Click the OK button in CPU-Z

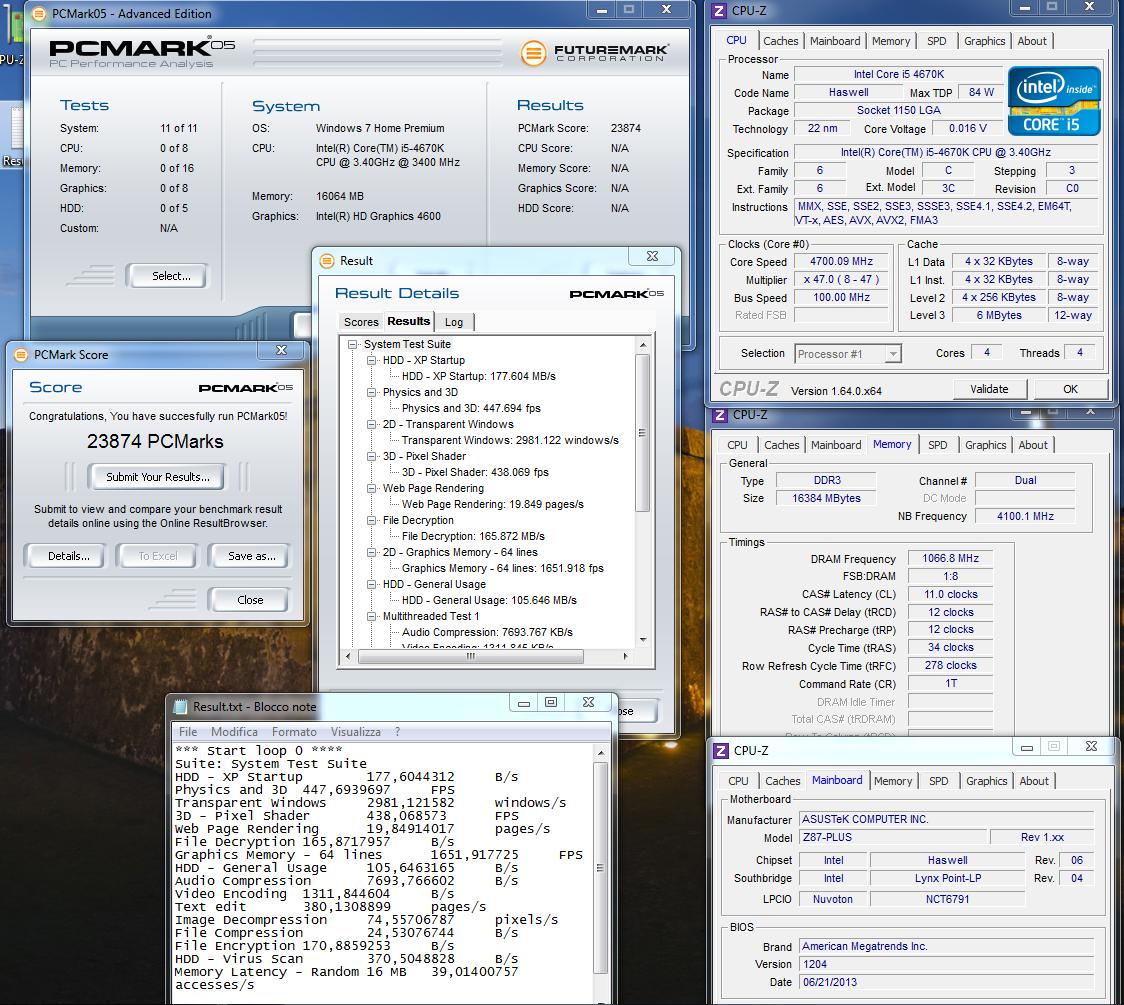coord(1070,389)
